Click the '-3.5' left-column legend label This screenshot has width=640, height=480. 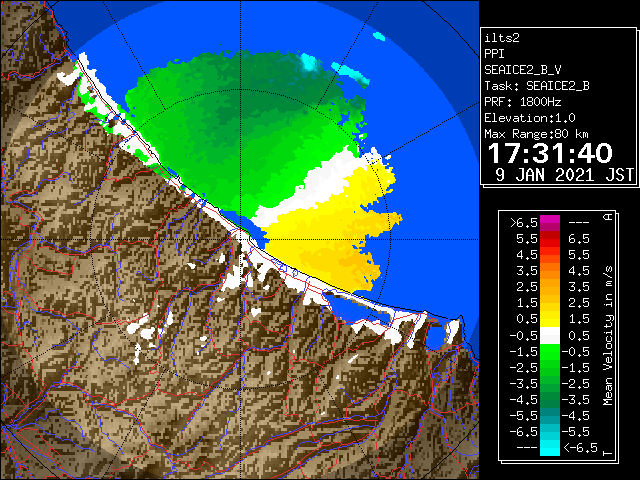coord(524,384)
